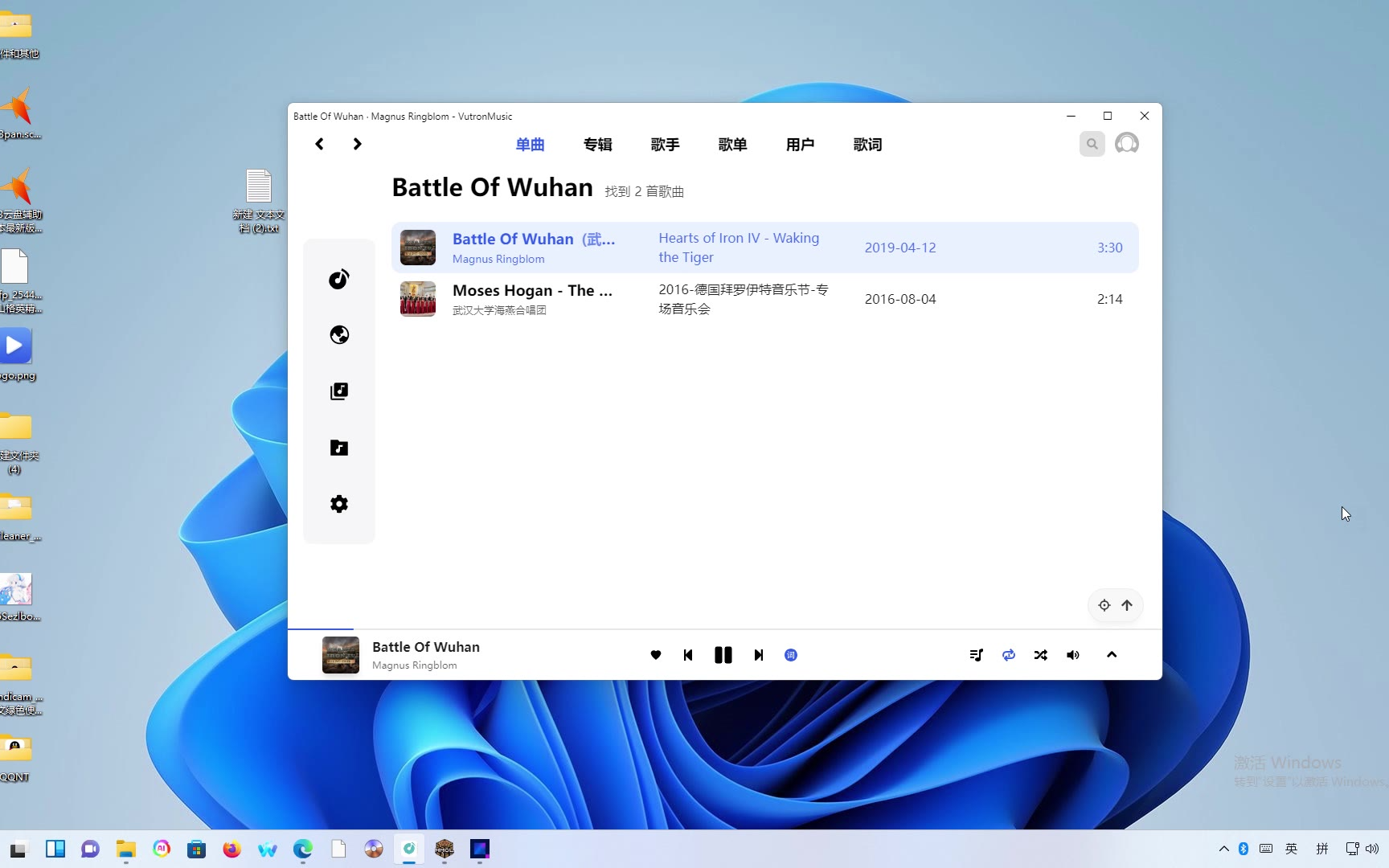The image size is (1389, 868).
Task: Click the date 2016-08-04
Action: click(x=900, y=299)
